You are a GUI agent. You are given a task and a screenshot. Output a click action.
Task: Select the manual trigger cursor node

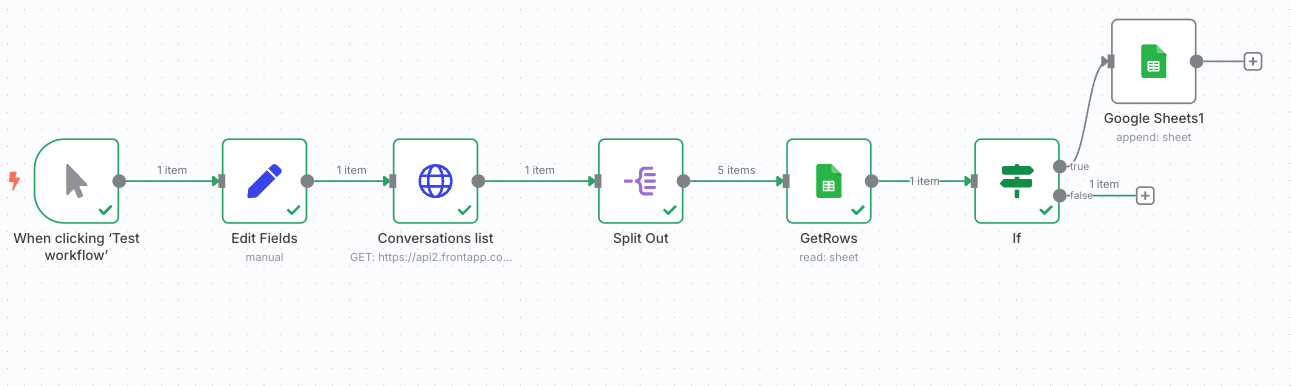(76, 181)
